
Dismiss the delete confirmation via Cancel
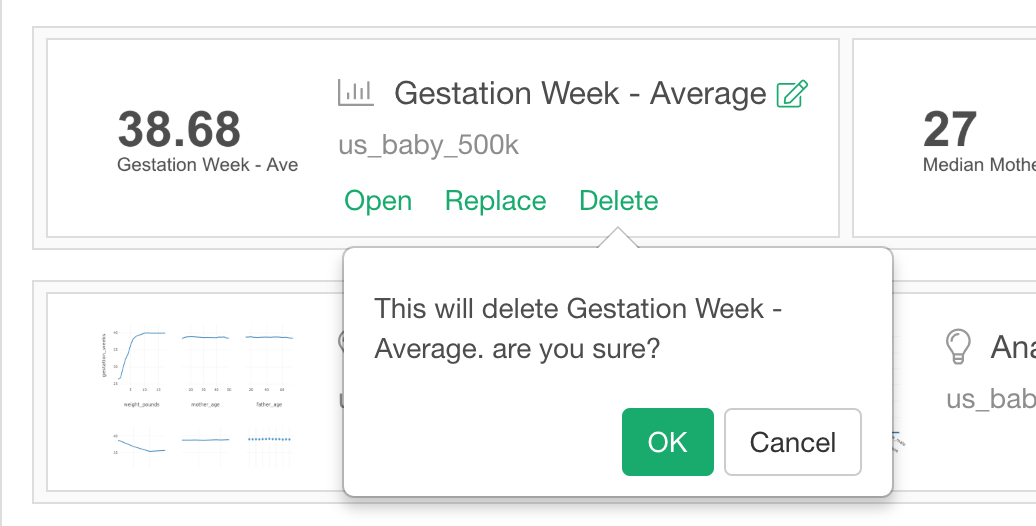click(792, 442)
